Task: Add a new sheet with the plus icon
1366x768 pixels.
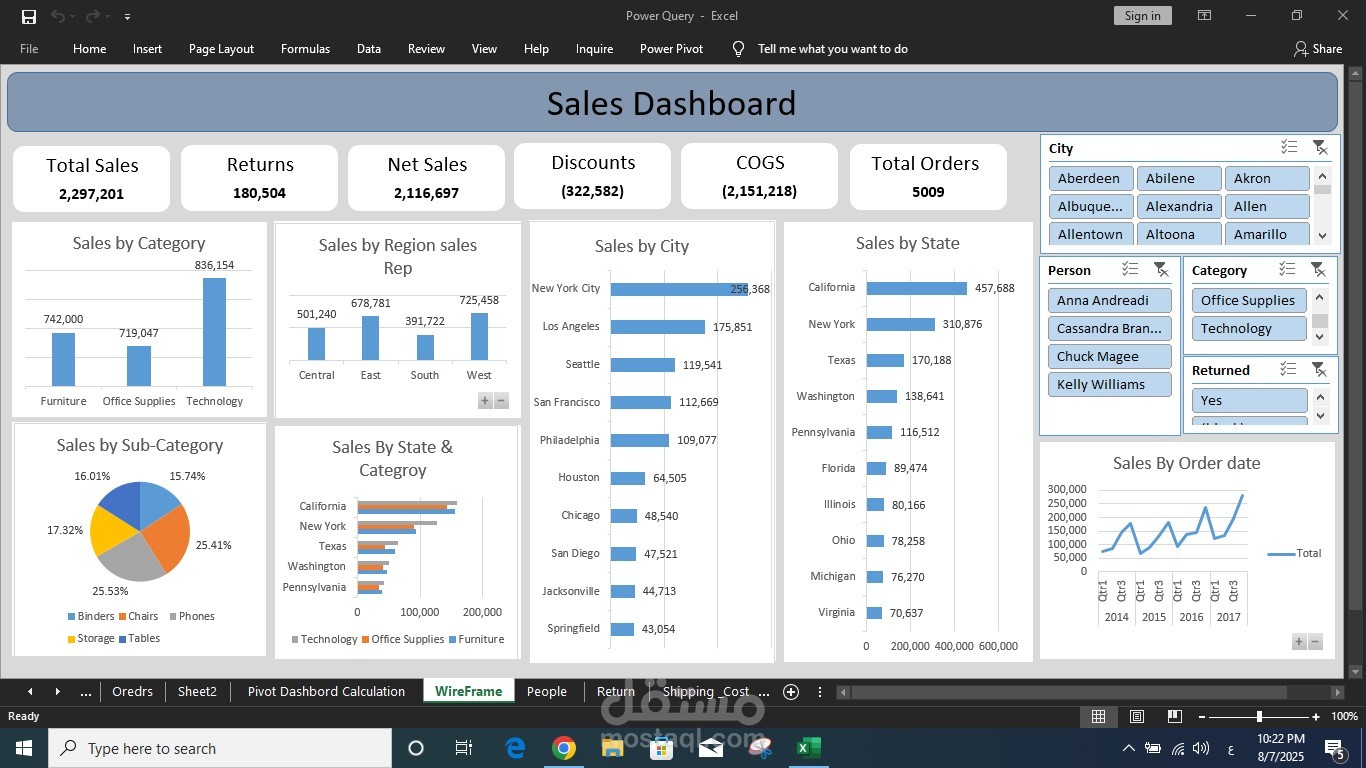Action: (x=791, y=692)
